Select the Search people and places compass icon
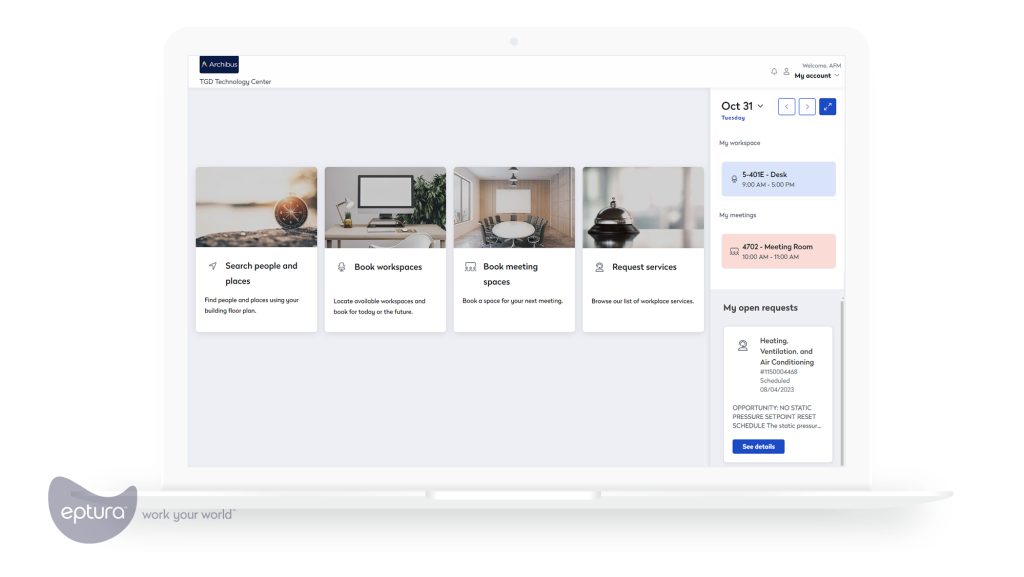This screenshot has height=577, width=1024. [212, 266]
